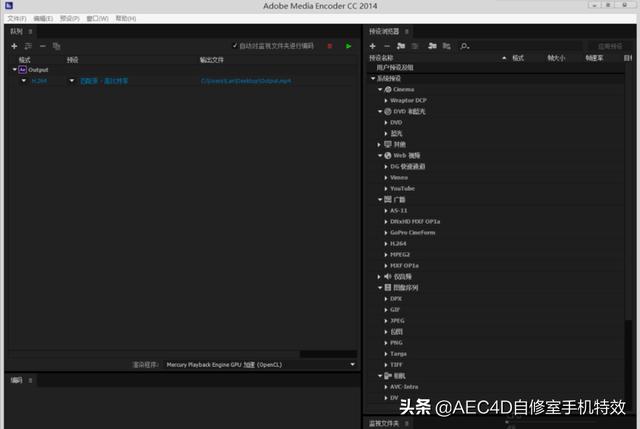
Task: Select the Broadcast category icon
Action: [388, 199]
